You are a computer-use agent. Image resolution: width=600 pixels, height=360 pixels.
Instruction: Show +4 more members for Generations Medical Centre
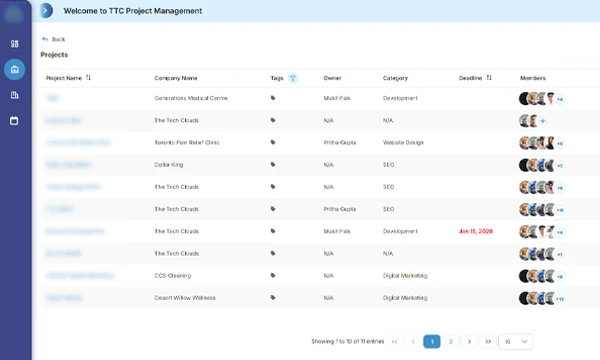pyautogui.click(x=560, y=99)
